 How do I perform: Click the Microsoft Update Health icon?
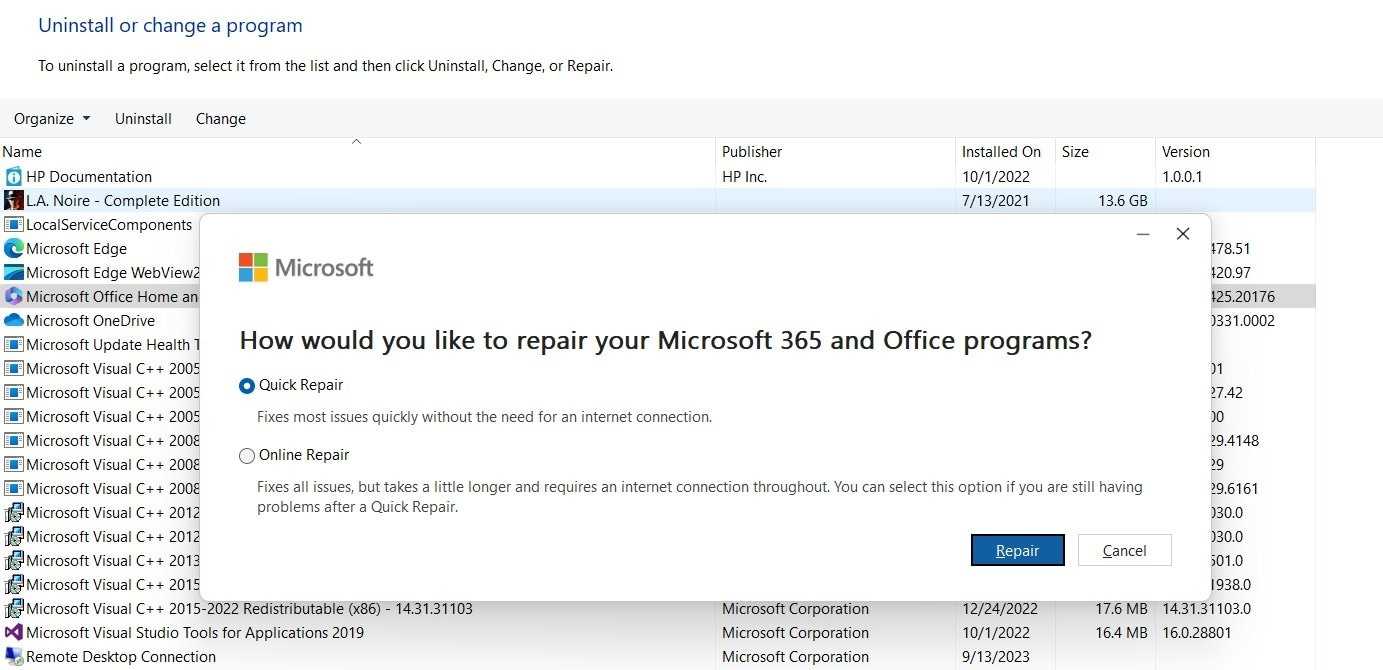(x=13, y=345)
